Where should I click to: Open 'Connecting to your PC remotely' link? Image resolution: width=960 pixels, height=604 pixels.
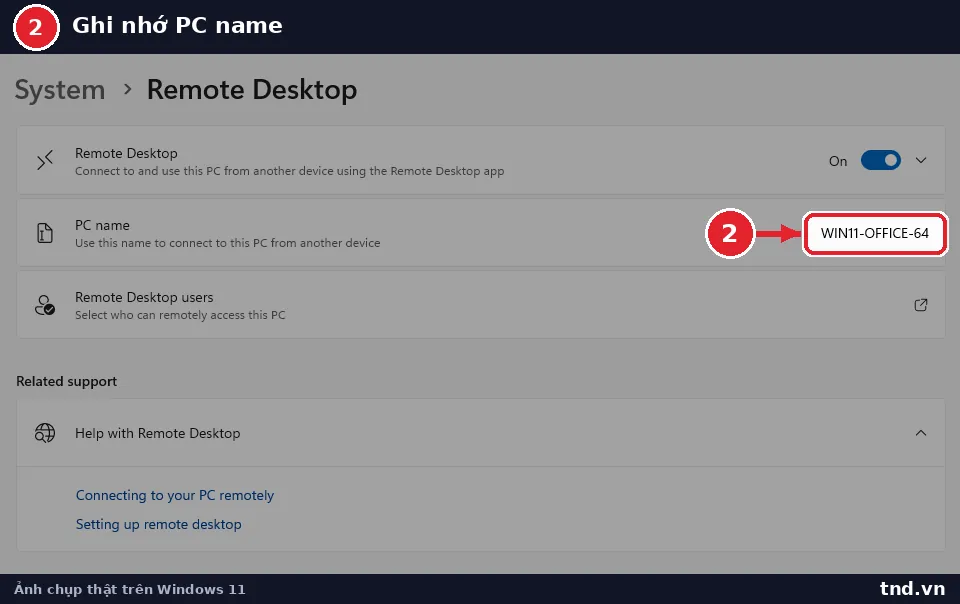tap(174, 495)
